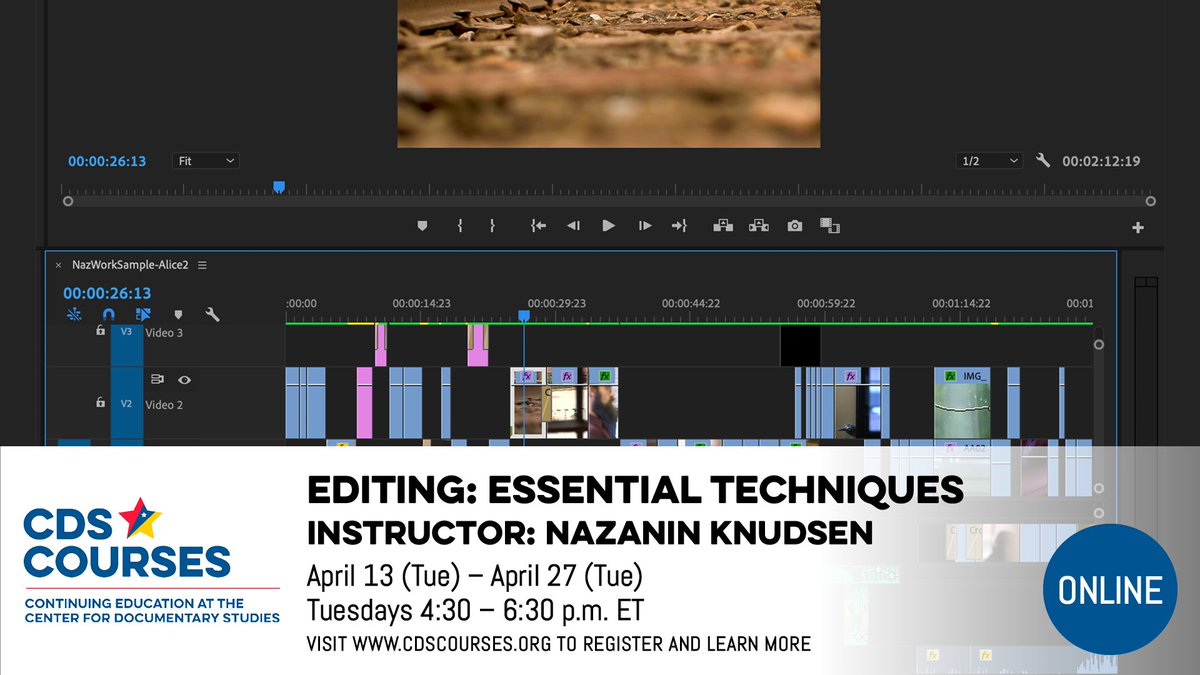Open the Button Editor plus icon

(x=1137, y=228)
